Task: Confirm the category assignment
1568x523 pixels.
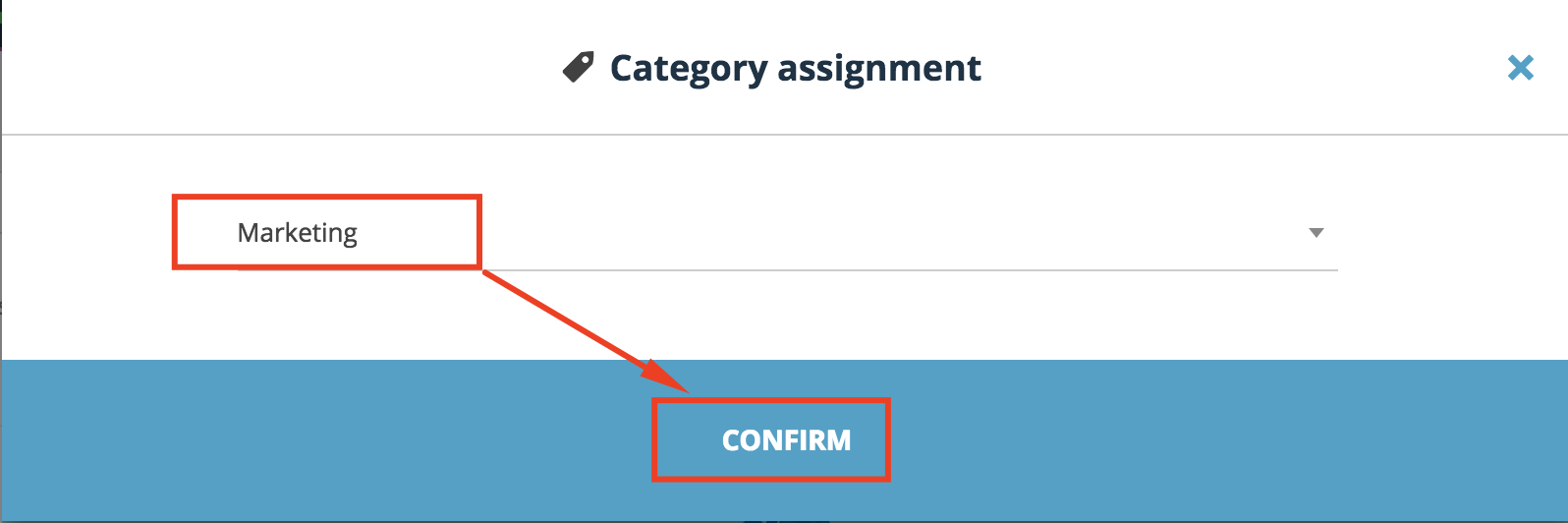Action: [786, 440]
